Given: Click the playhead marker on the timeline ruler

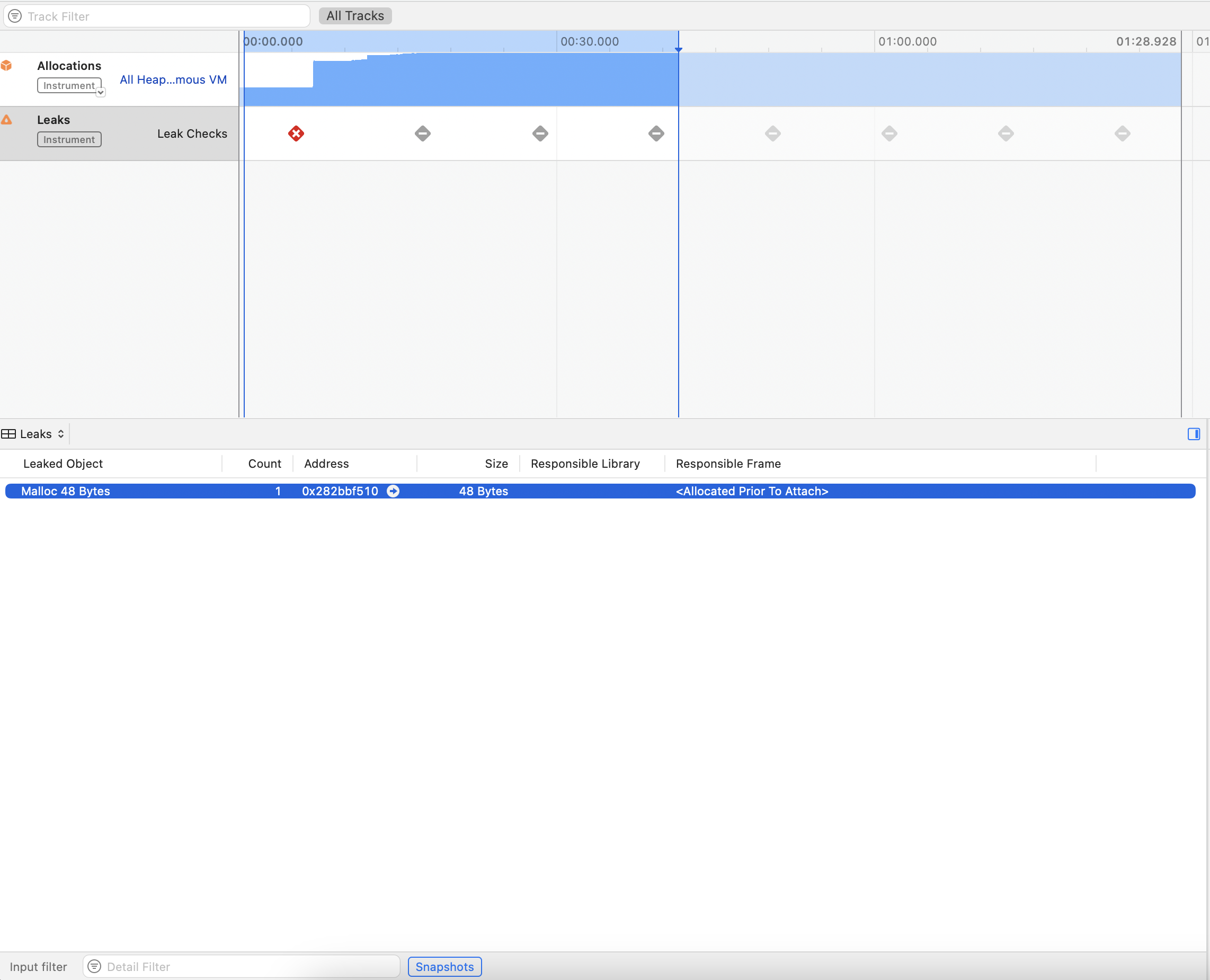Looking at the screenshot, I should (x=679, y=50).
